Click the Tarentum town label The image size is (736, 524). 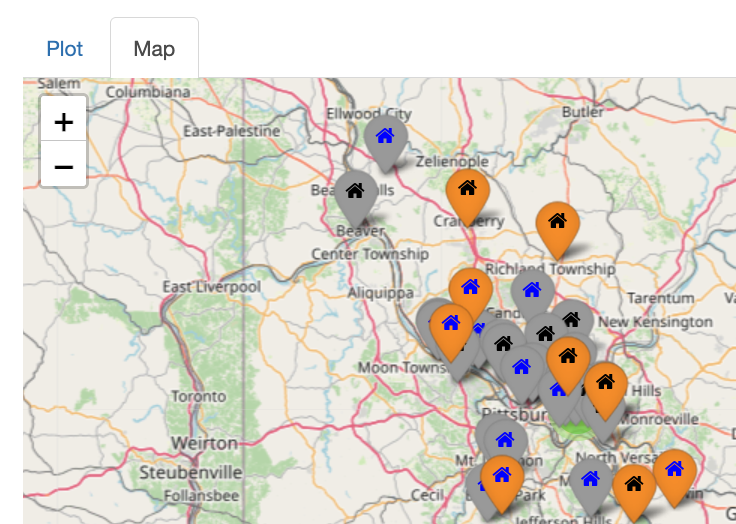(661, 298)
